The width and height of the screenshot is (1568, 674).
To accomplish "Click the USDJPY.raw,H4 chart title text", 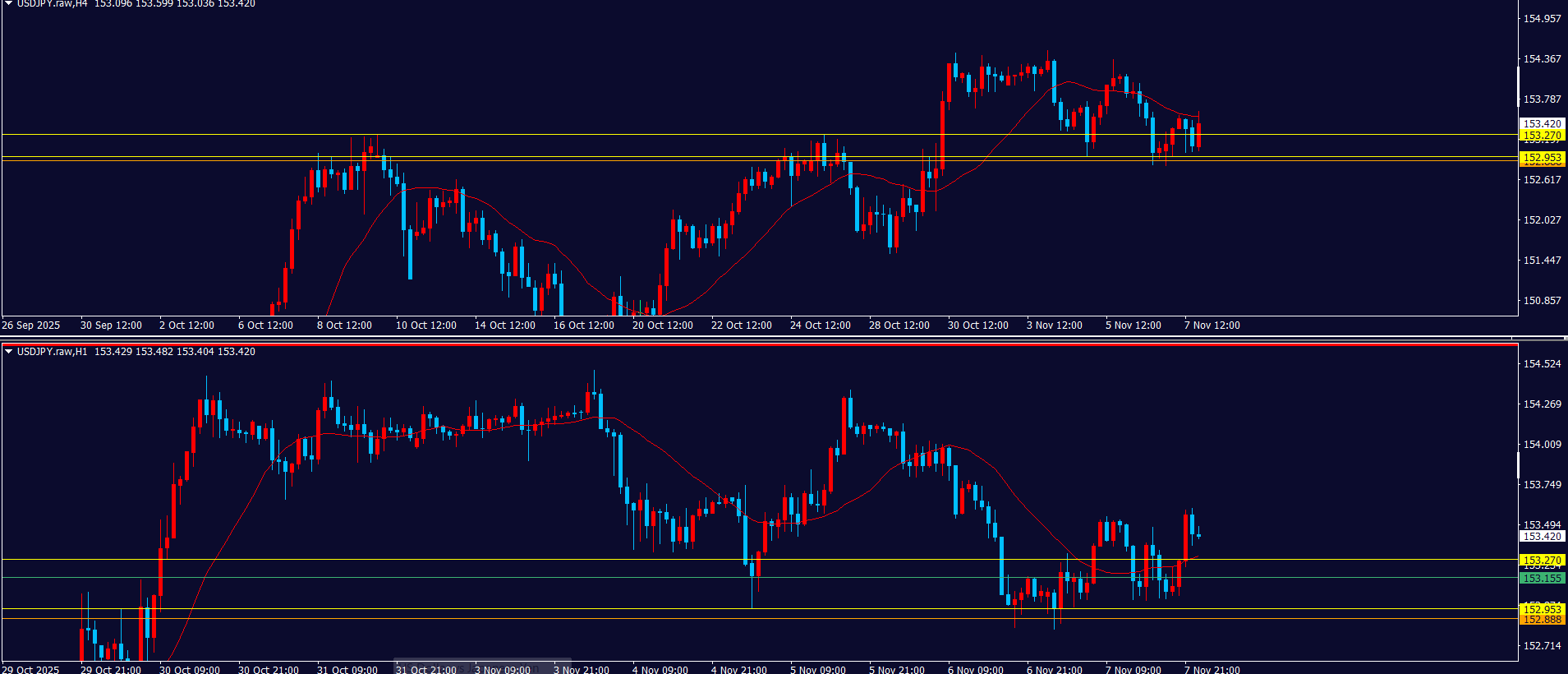I will 52,4.
